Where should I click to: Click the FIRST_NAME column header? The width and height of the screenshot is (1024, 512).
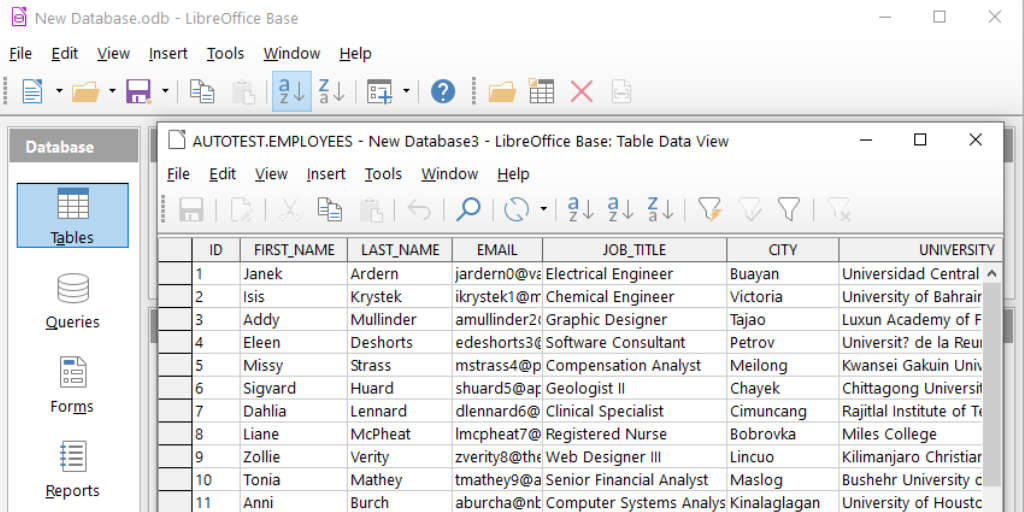(294, 250)
